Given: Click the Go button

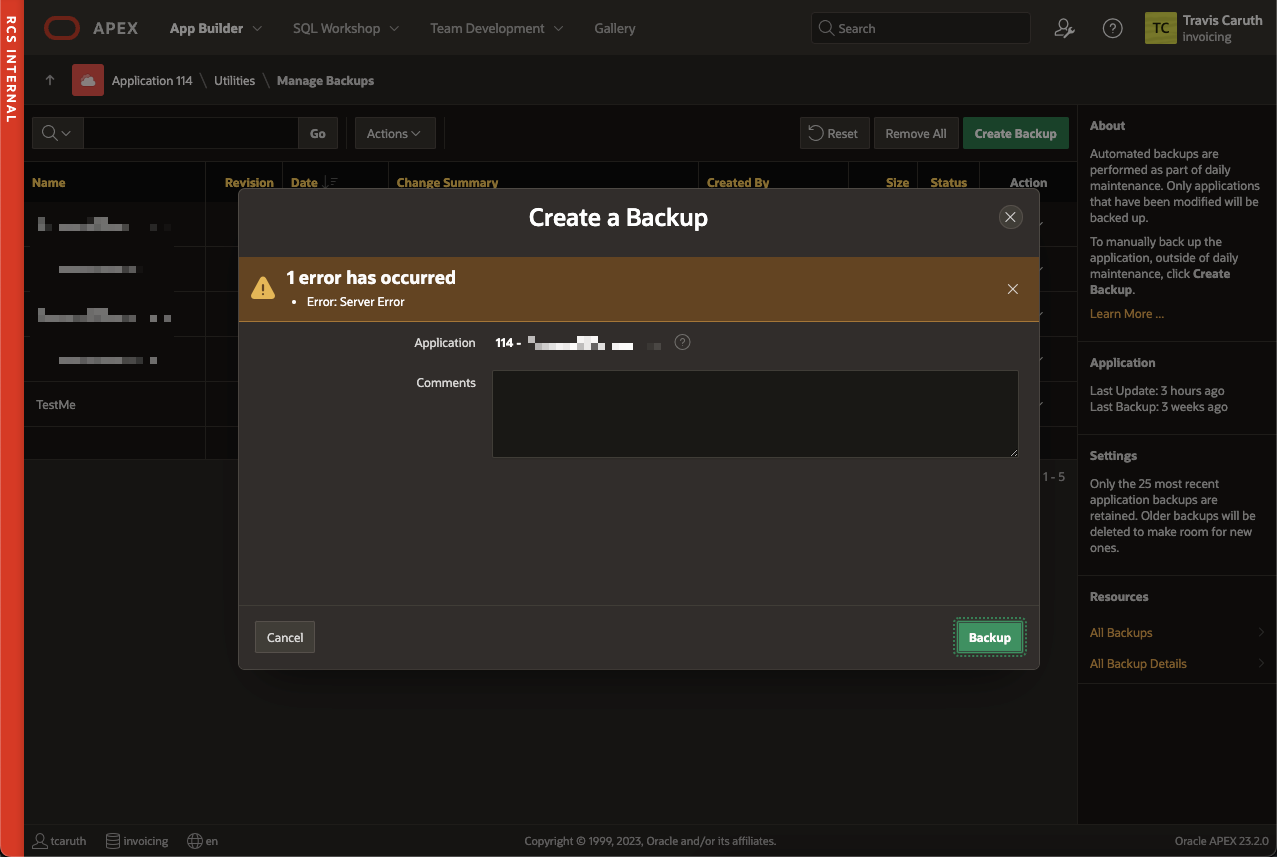Looking at the screenshot, I should 318,133.
